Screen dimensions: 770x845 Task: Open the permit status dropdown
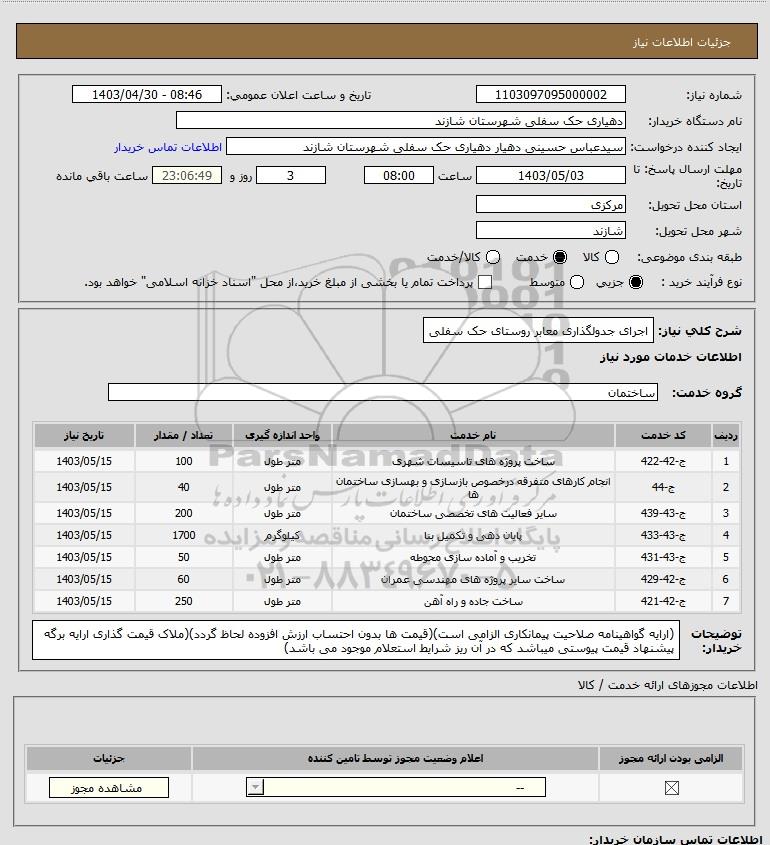tap(396, 788)
